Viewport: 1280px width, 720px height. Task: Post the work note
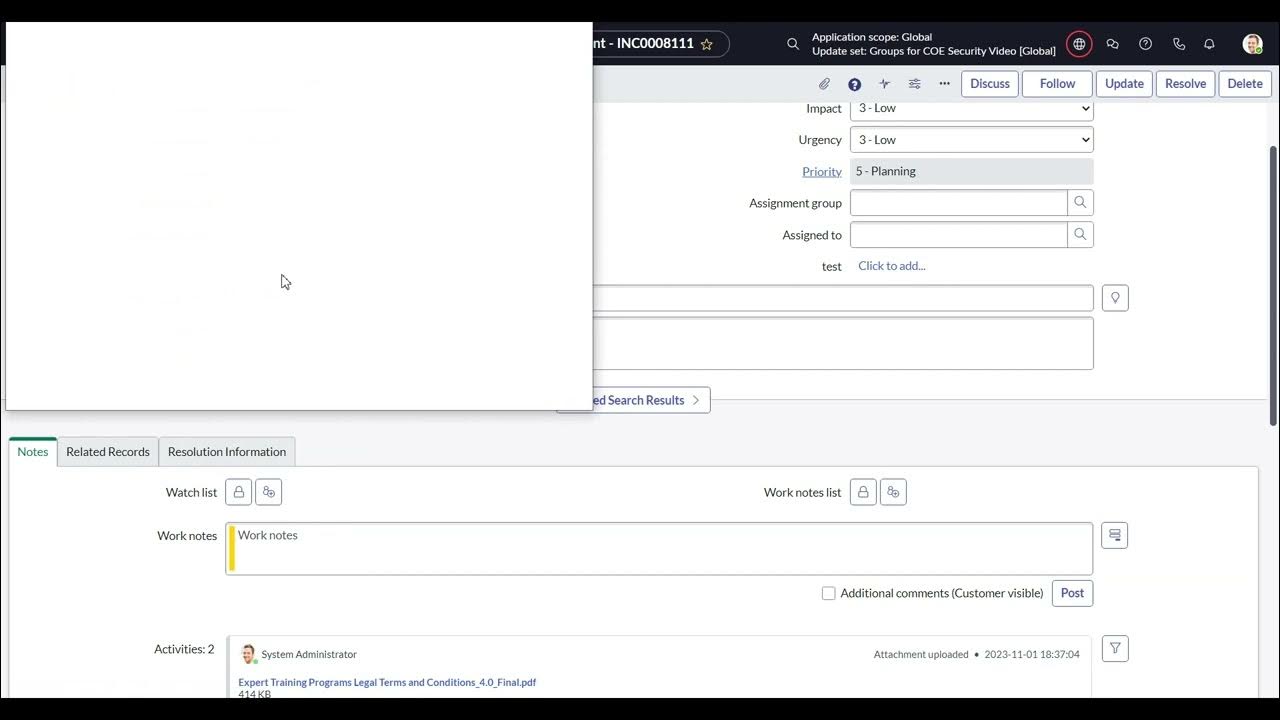click(x=1072, y=593)
